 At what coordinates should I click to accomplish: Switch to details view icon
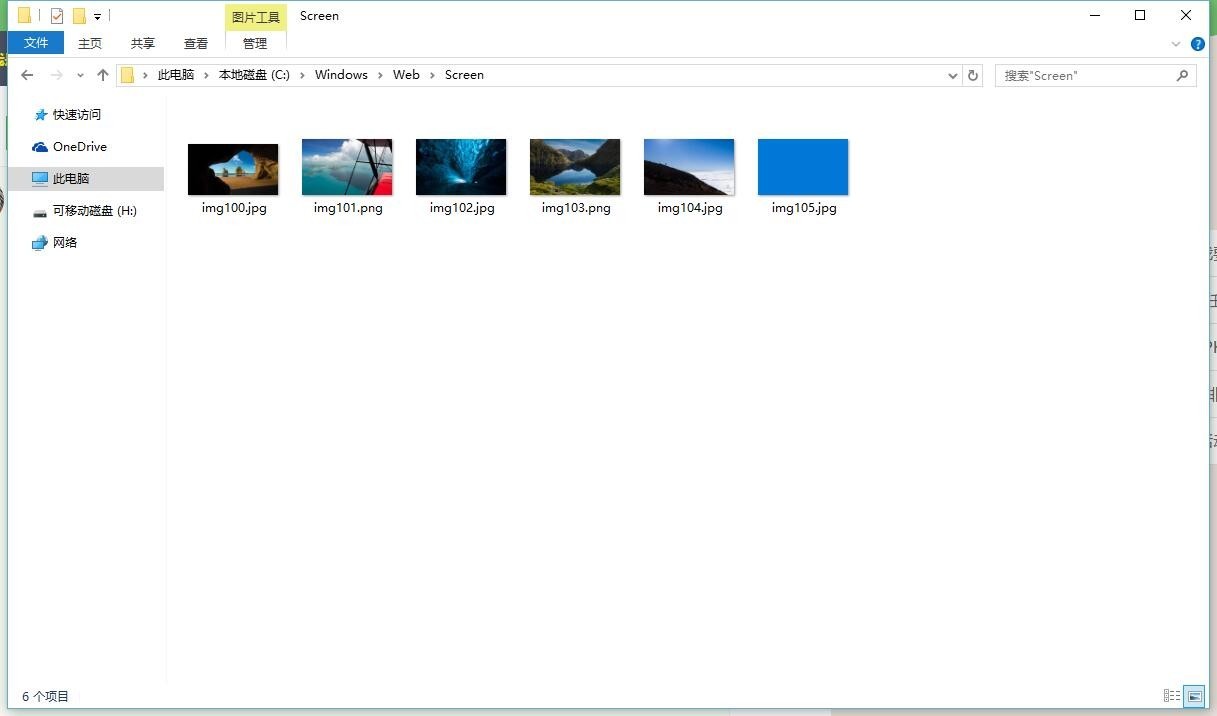pos(1172,696)
